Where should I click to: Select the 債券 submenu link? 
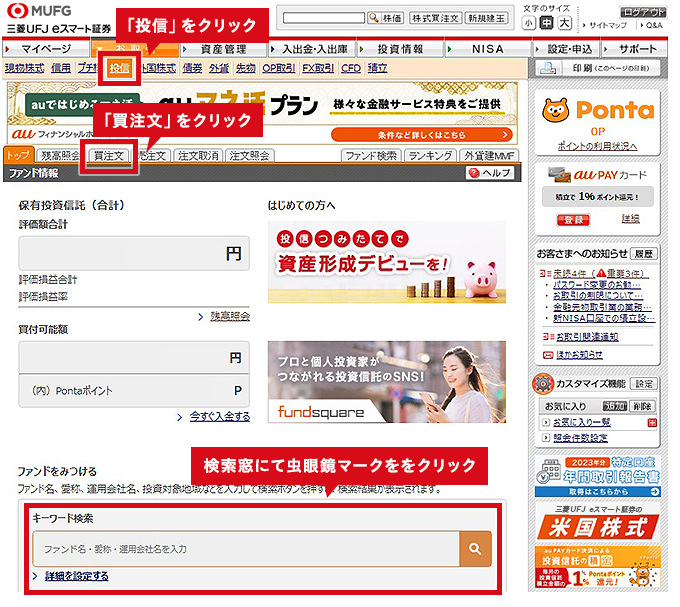[192, 68]
